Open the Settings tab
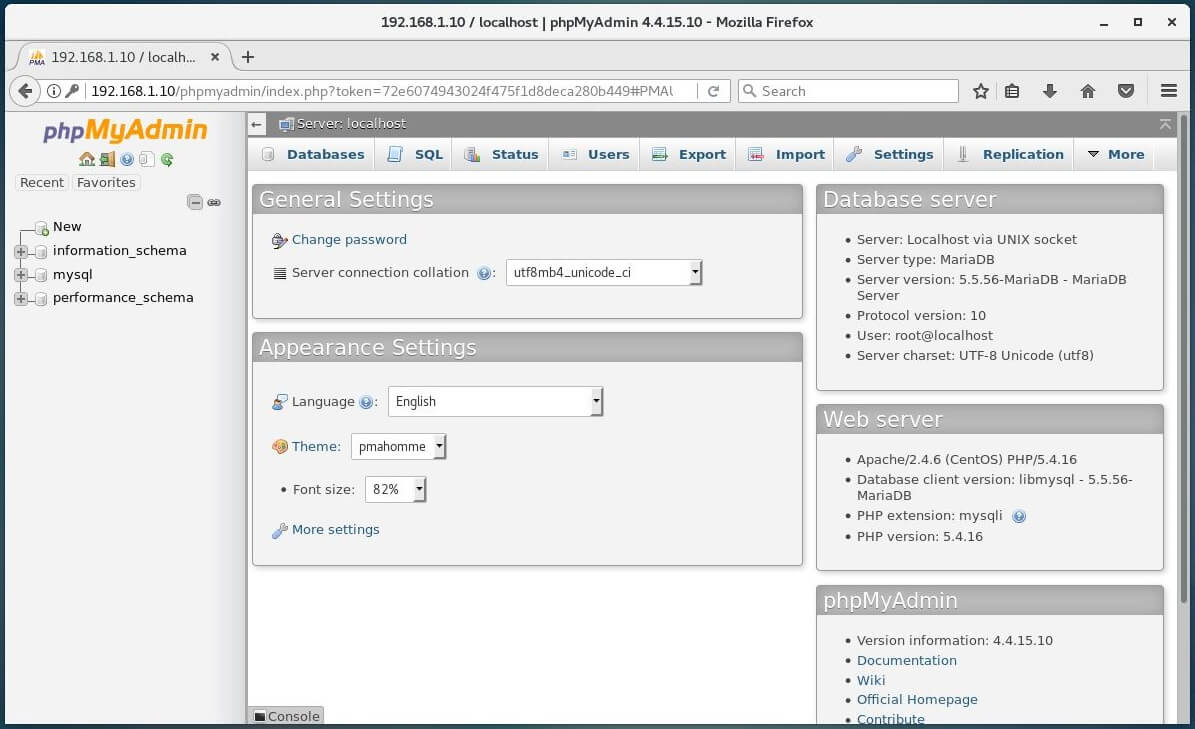 (x=889, y=155)
